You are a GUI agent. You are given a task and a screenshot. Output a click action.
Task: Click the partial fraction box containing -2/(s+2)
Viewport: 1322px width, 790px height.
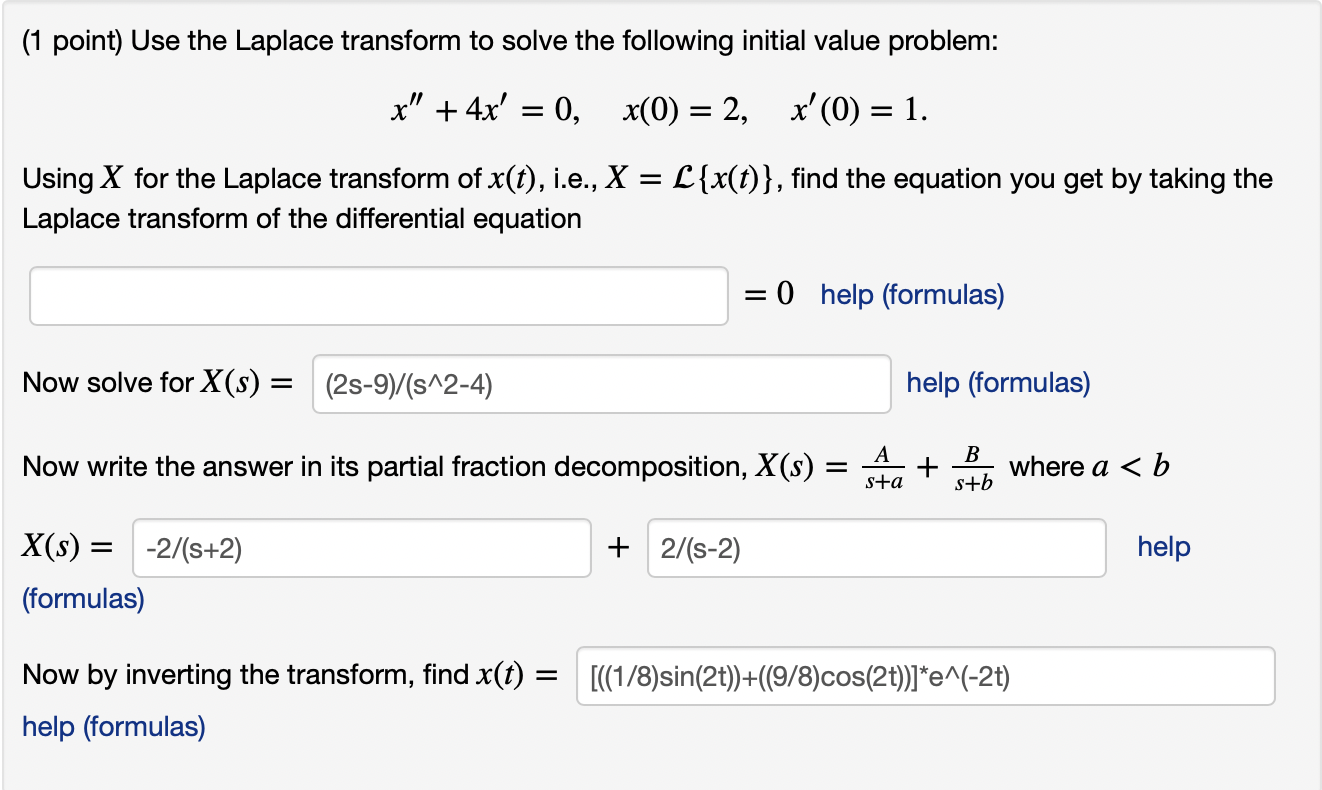pos(362,547)
